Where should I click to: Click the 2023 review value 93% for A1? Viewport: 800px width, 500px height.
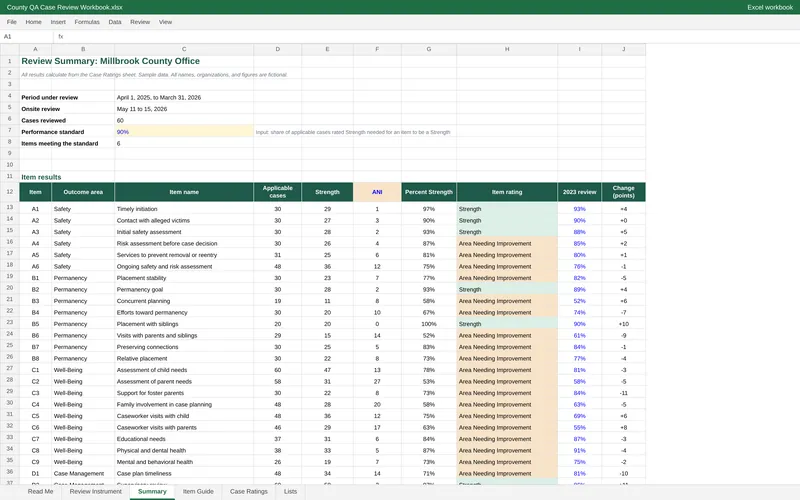click(580, 209)
